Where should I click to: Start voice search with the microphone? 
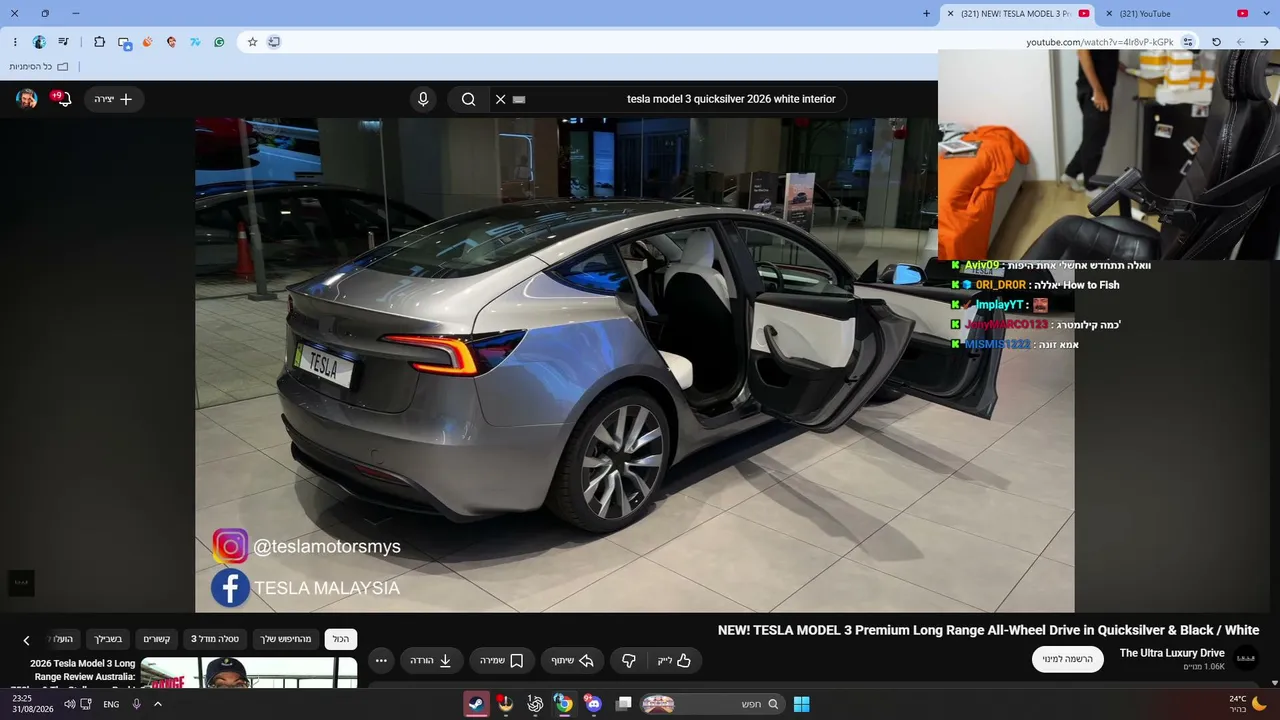[423, 99]
